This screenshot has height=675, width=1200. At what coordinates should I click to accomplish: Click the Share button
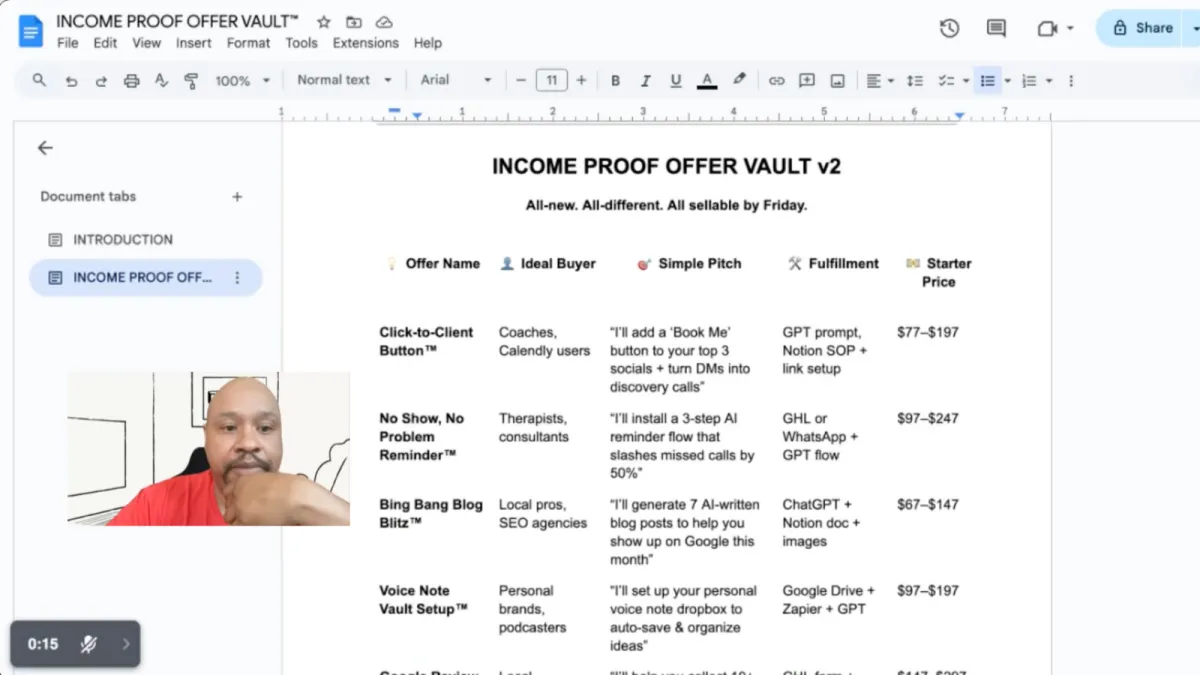(x=1141, y=28)
